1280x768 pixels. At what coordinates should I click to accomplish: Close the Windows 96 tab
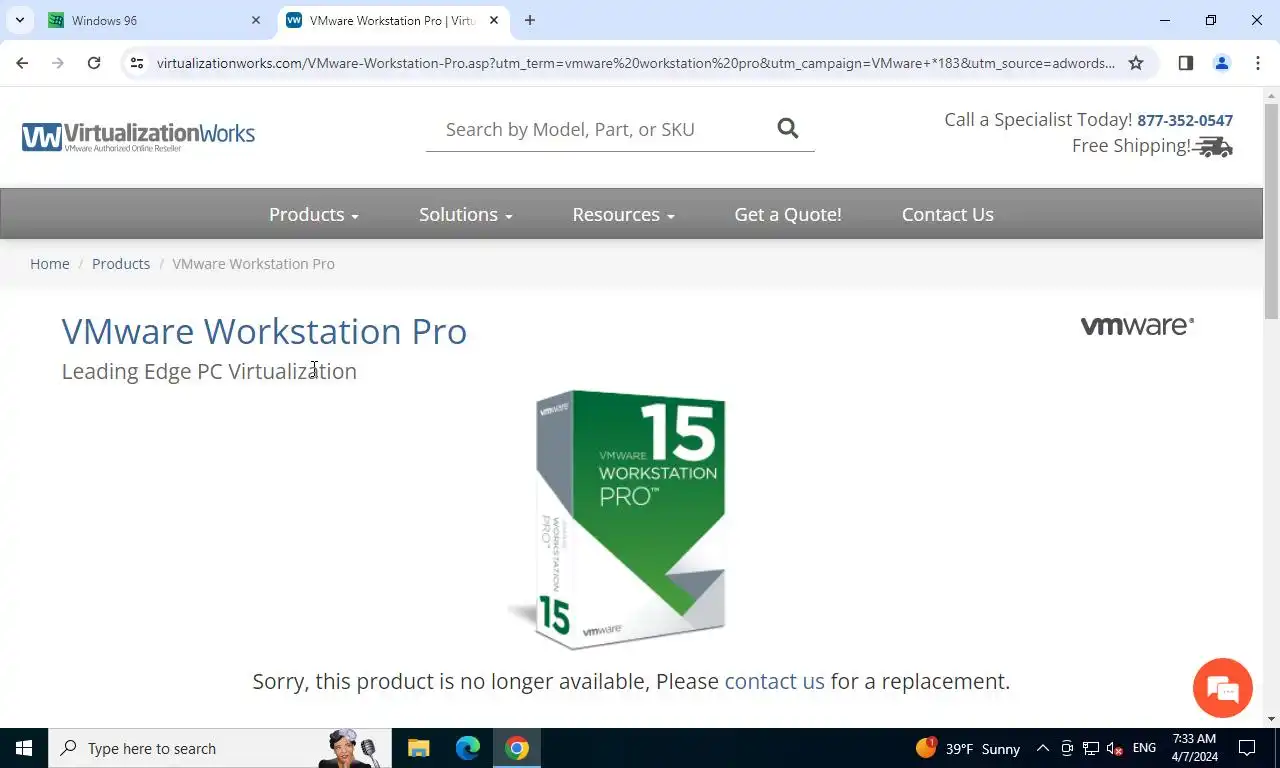pos(256,20)
